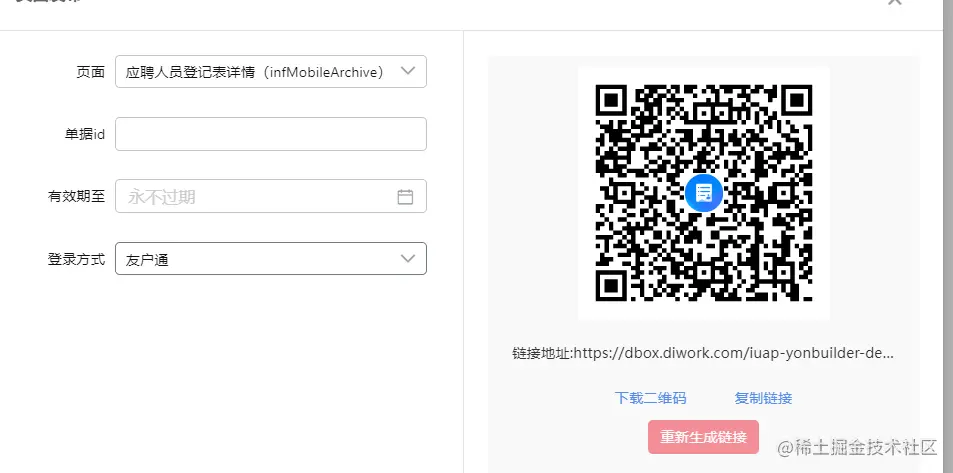Screen dimensions: 953x473
Task: Click the 重新生成链接 button
Action: [x=703, y=437]
